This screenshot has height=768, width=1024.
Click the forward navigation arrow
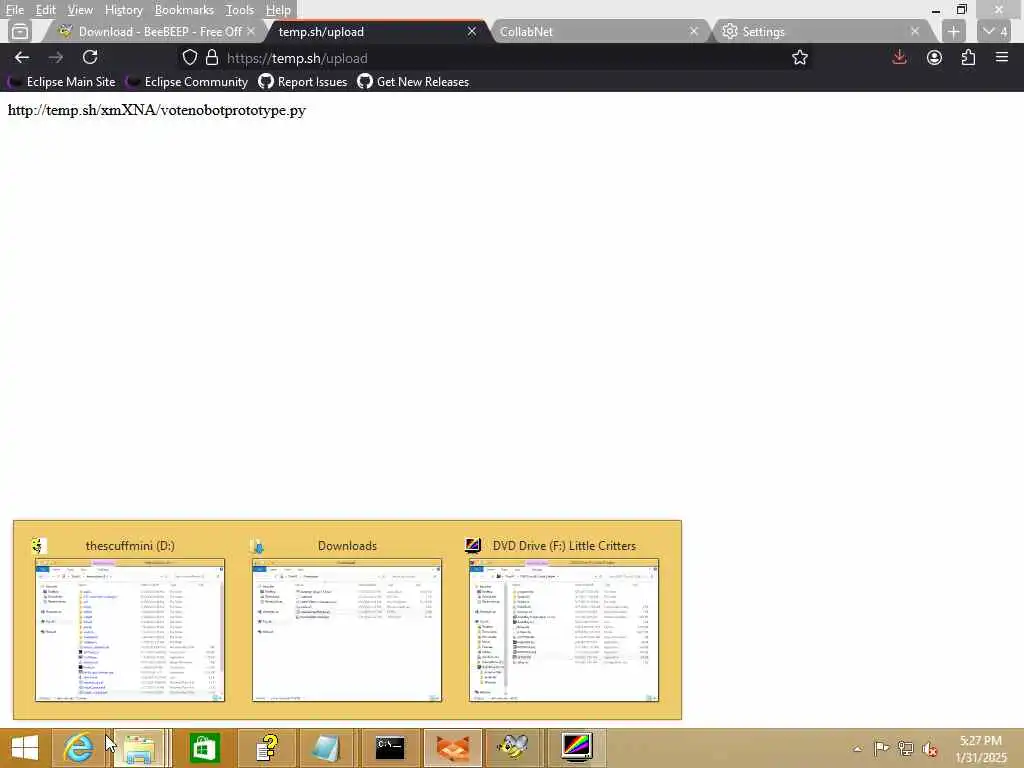56,57
